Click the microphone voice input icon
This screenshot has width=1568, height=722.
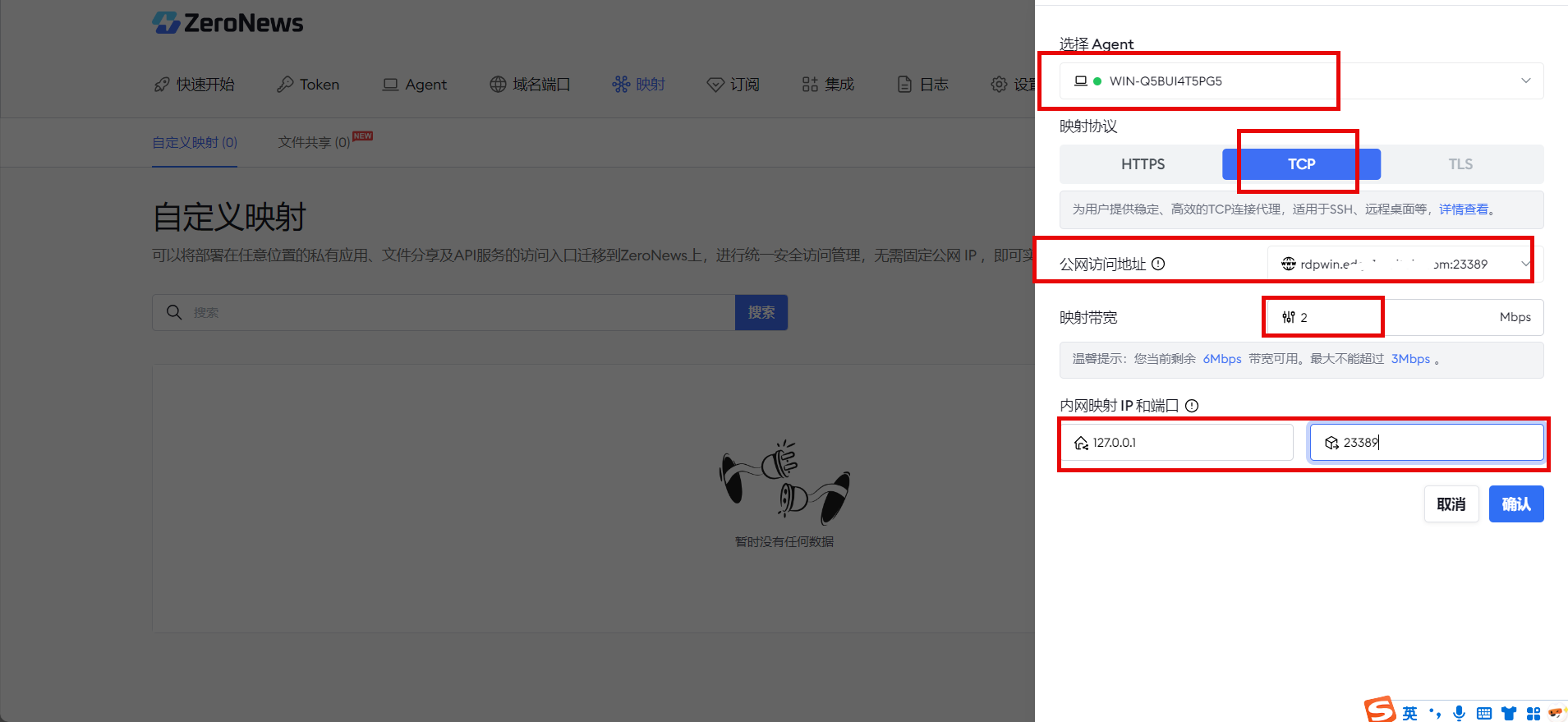[1459, 713]
